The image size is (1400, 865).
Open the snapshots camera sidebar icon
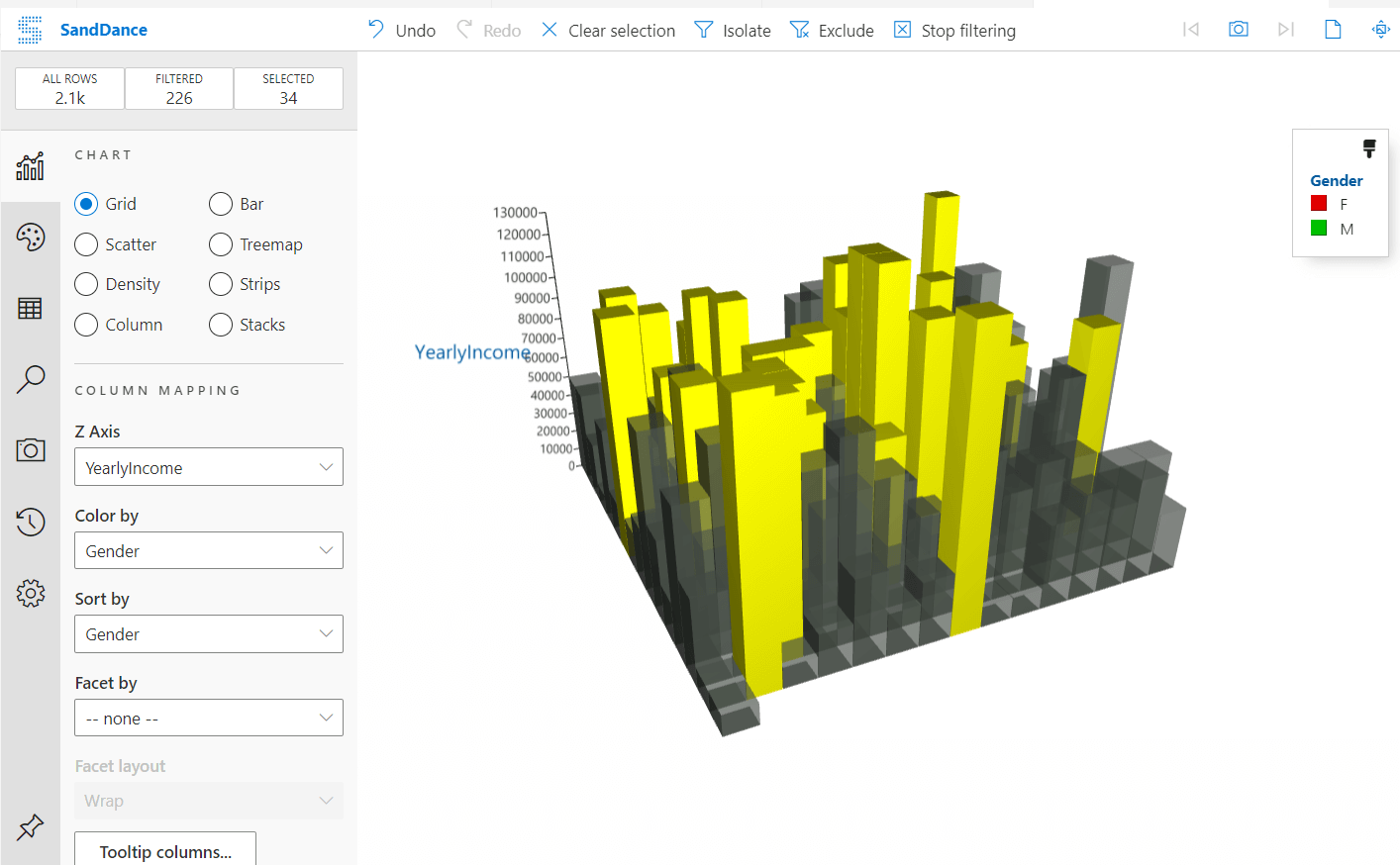point(31,450)
